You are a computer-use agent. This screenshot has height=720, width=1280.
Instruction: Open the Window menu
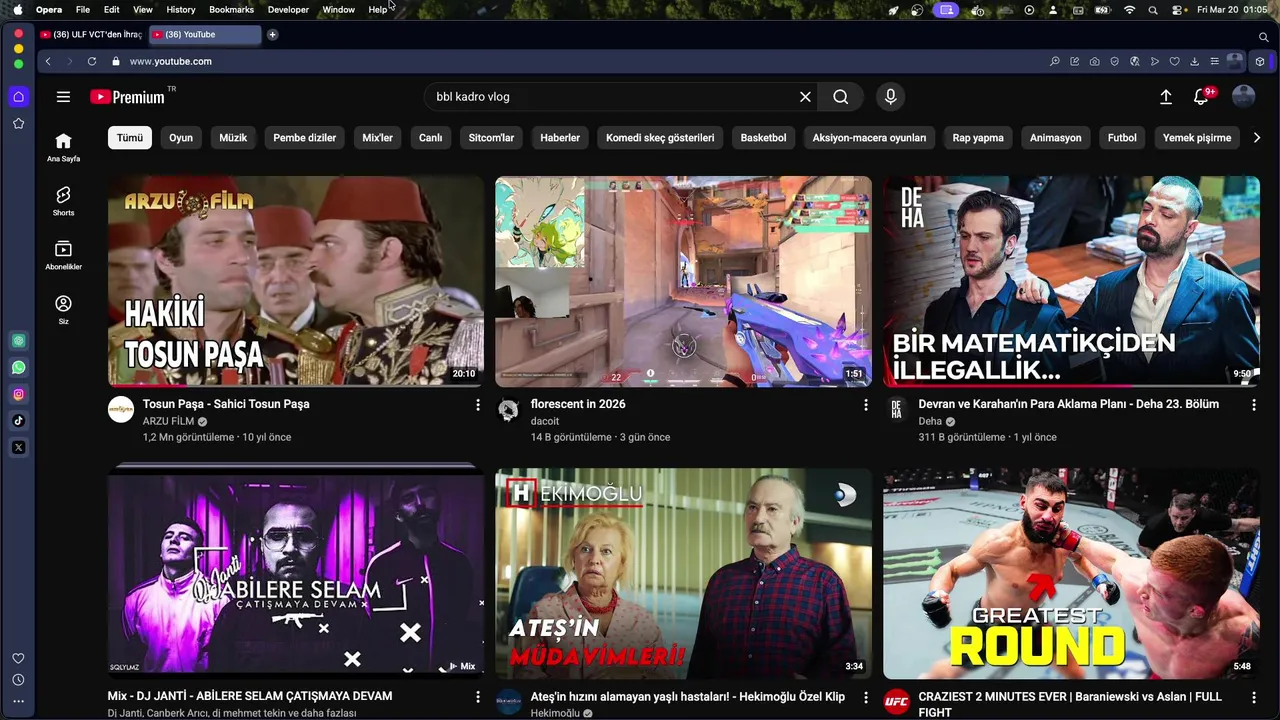coord(338,9)
